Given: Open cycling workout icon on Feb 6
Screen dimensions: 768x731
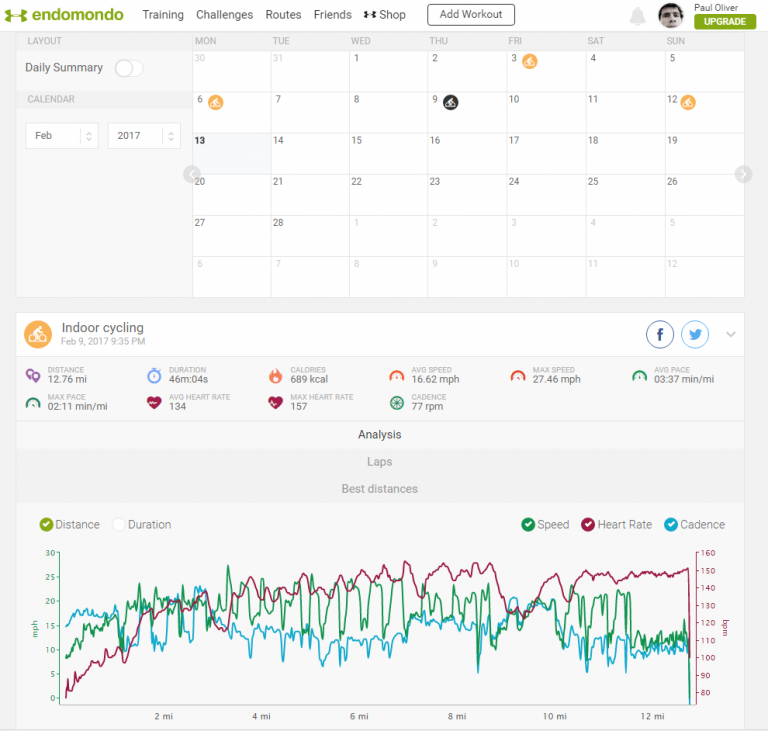Looking at the screenshot, I should coord(216,102).
